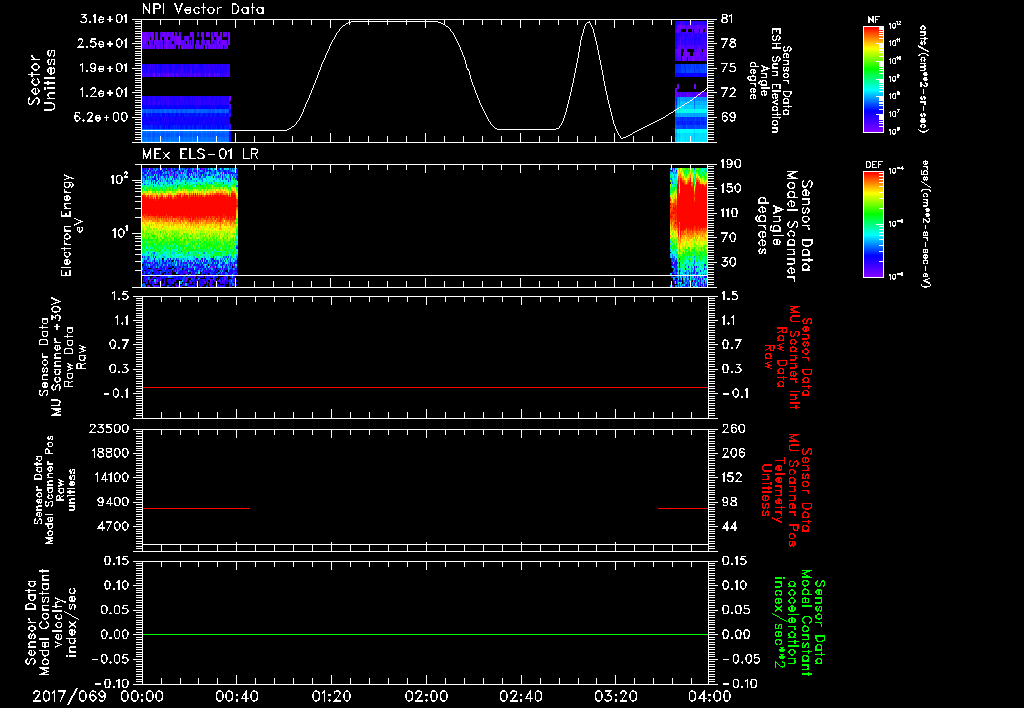Click the NPI Vector Data panel title
Image resolution: width=1024 pixels, height=708 pixels.
(203, 9)
